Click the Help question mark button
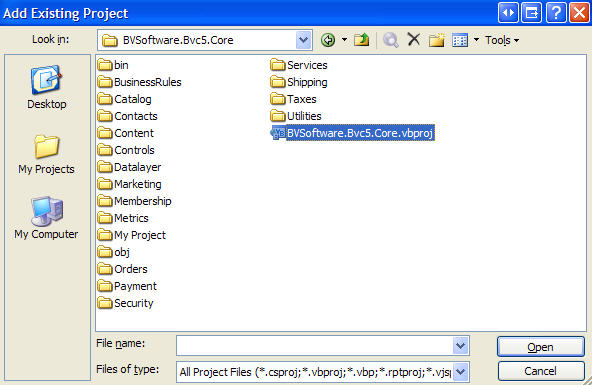This screenshot has width=592, height=385. [556, 12]
